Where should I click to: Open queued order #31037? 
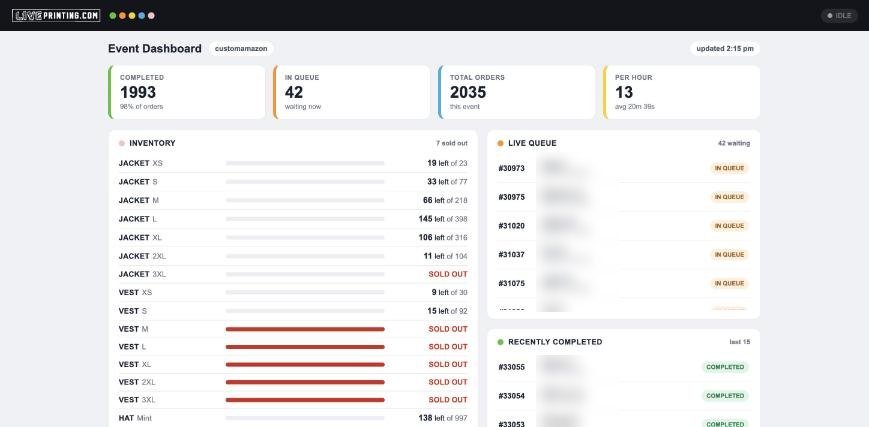623,255
